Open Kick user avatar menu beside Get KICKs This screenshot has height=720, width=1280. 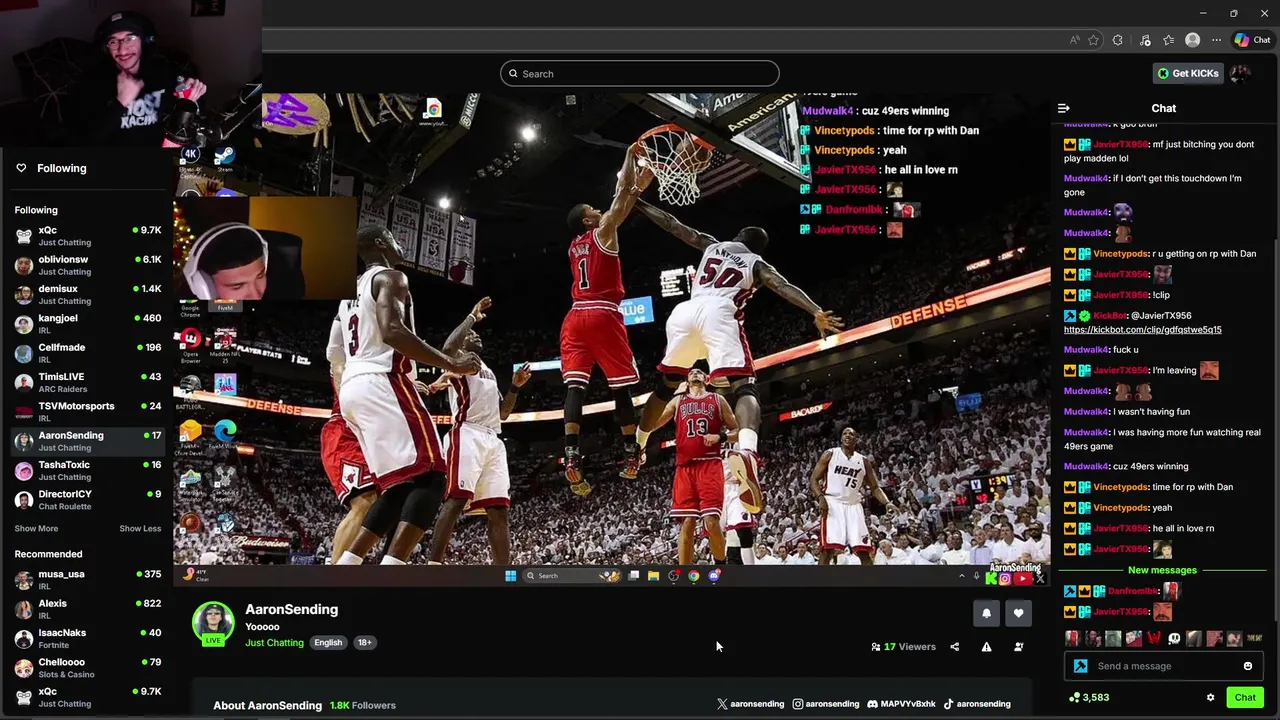(1240, 73)
